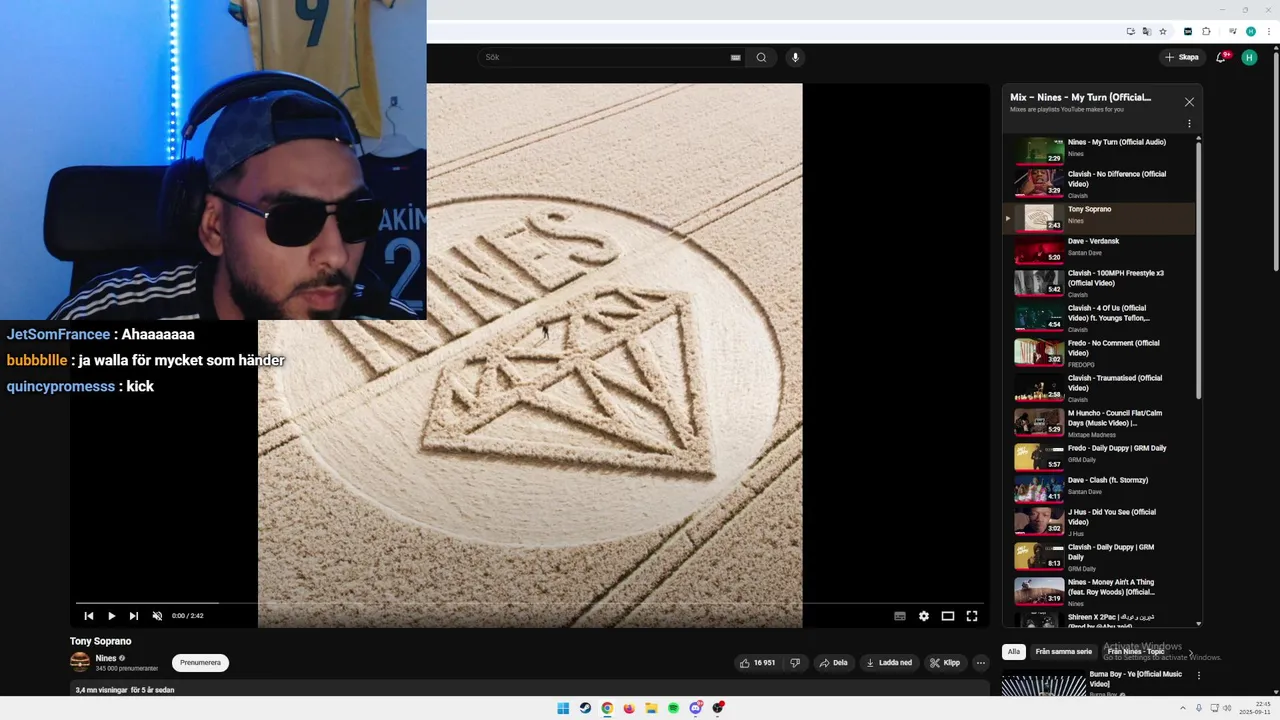1280x720 pixels.
Task: Open options for Burna Boy - Ye
Action: 1199,676
